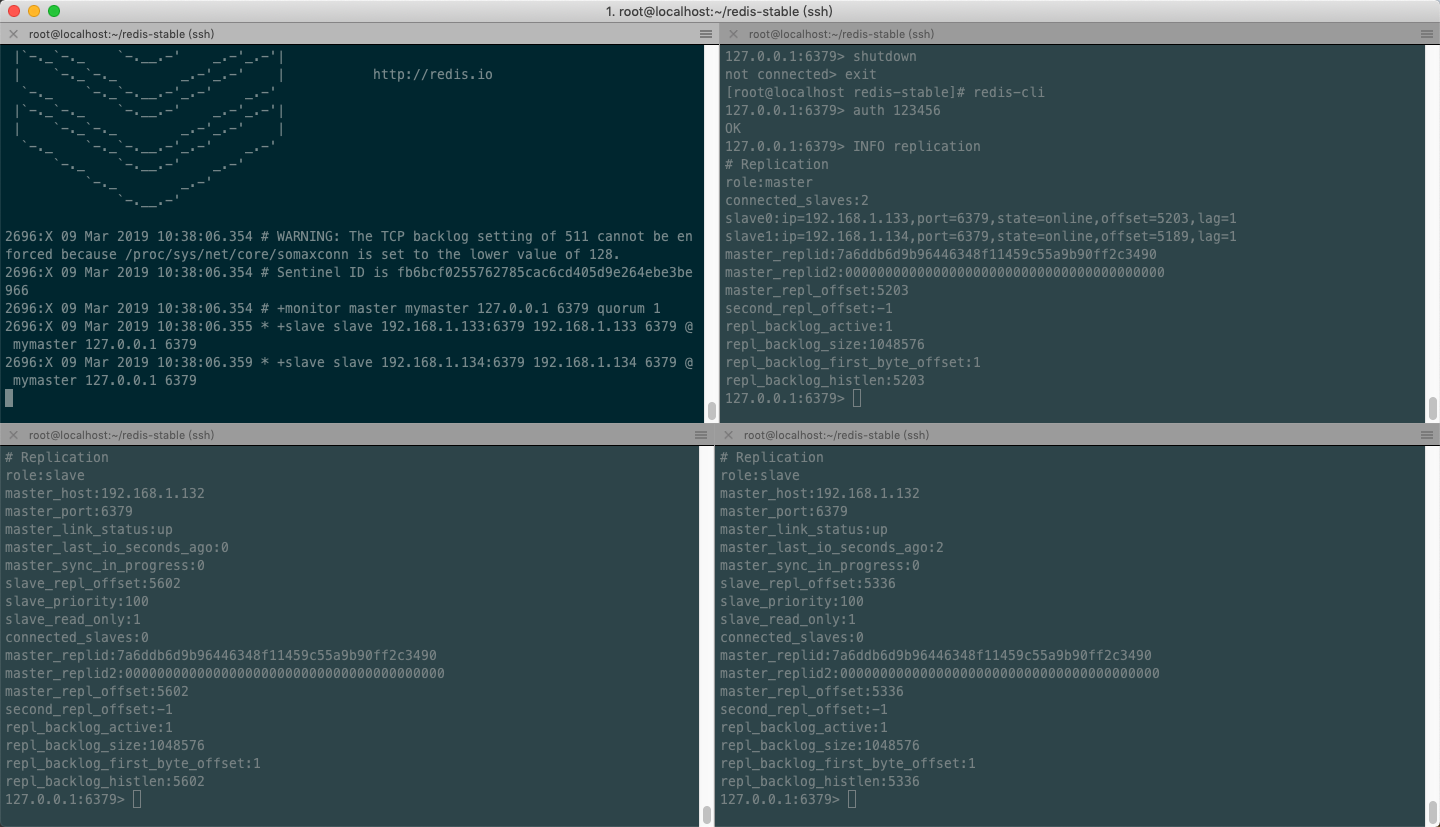Screen dimensions: 1440x827
Task: Click scrollbar thumb in bottom-left slave pane
Action: coord(706,812)
